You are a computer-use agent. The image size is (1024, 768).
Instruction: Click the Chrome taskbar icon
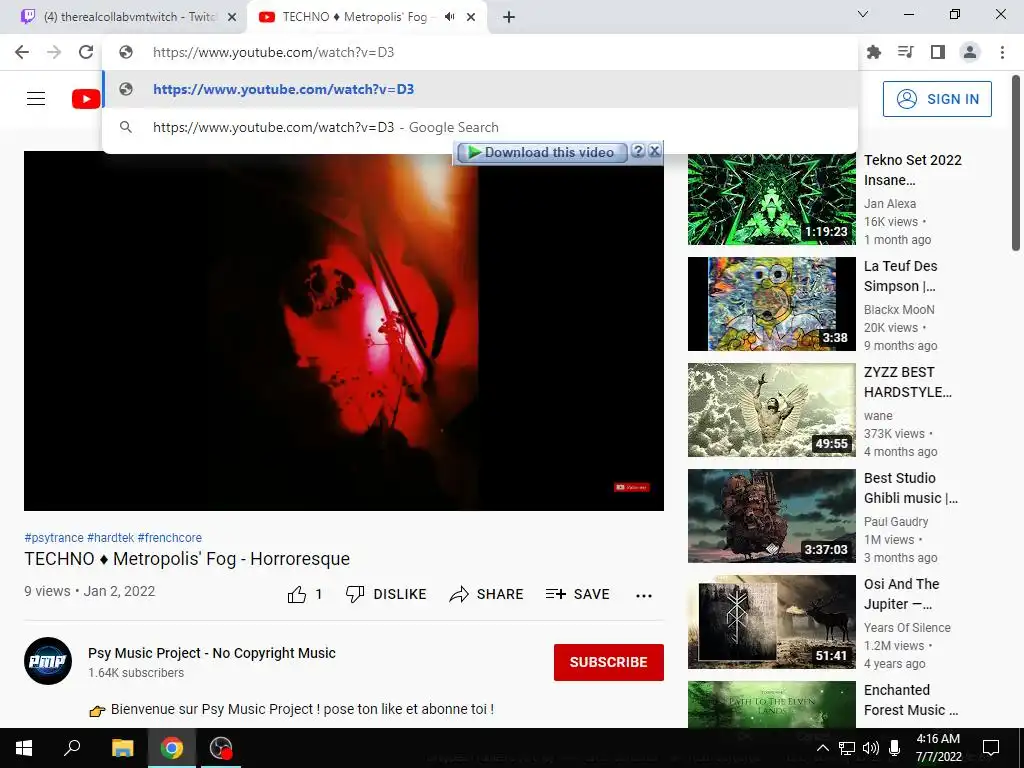pos(172,748)
